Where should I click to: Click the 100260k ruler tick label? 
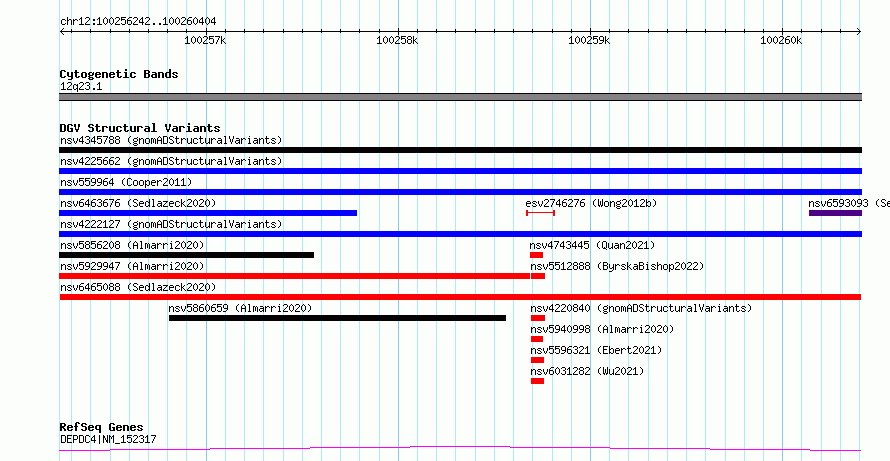click(x=781, y=40)
